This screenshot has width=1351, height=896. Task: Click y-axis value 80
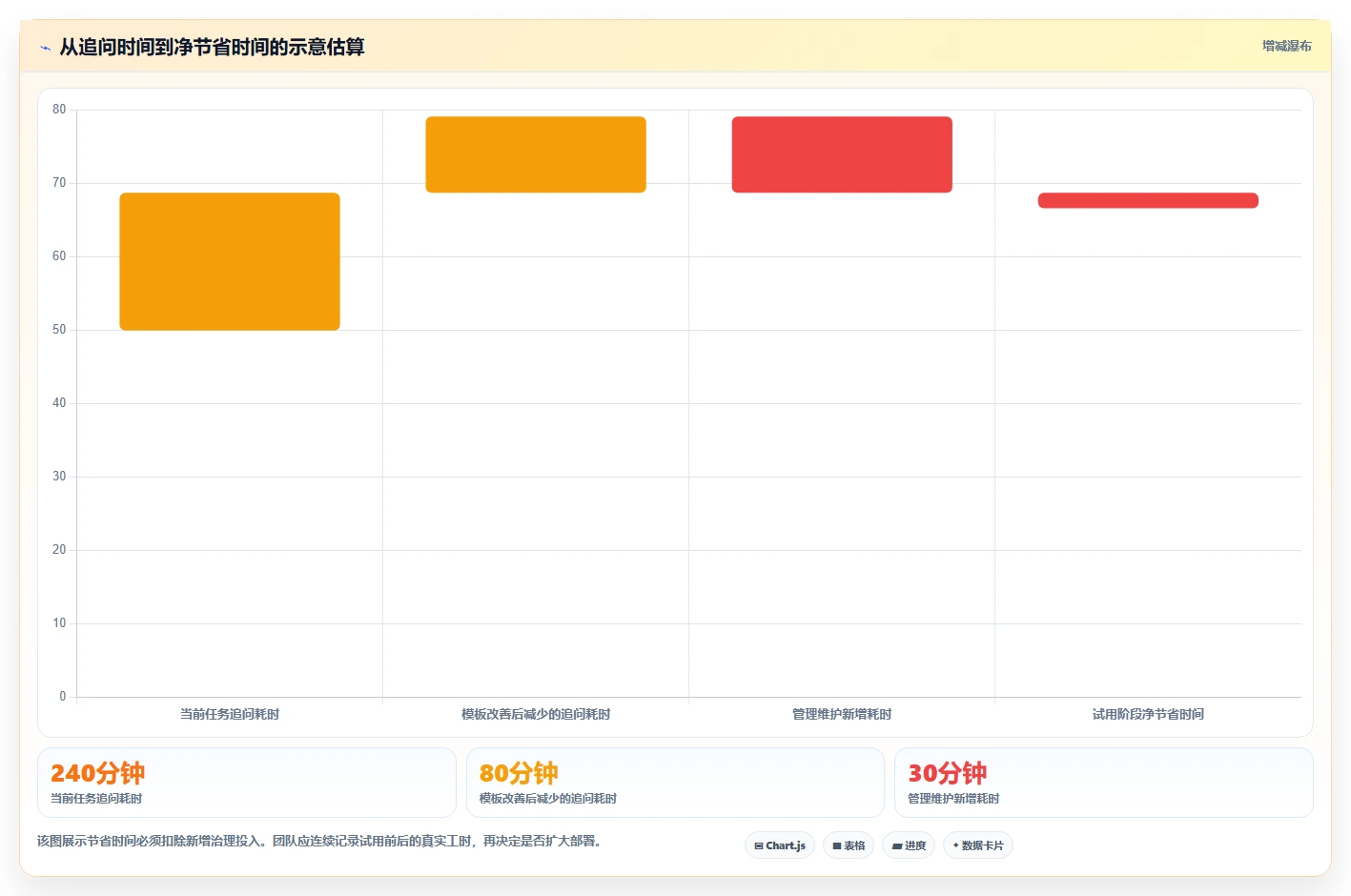(x=59, y=110)
